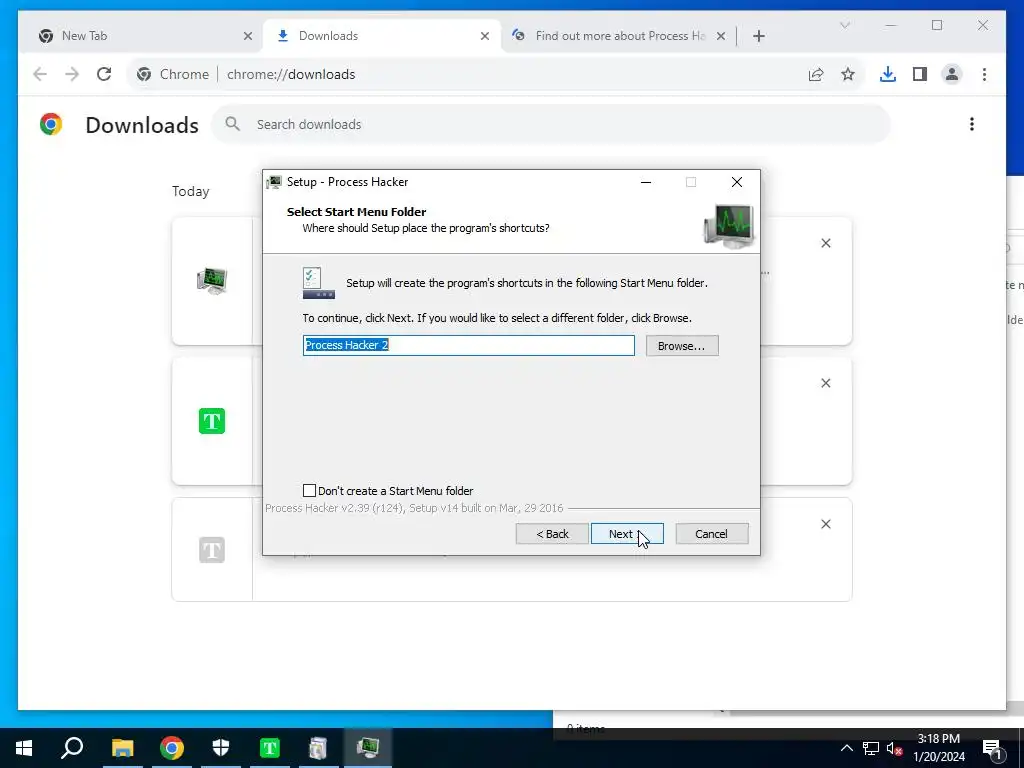Click the Back button in setup
The image size is (1024, 768).
pos(552,534)
